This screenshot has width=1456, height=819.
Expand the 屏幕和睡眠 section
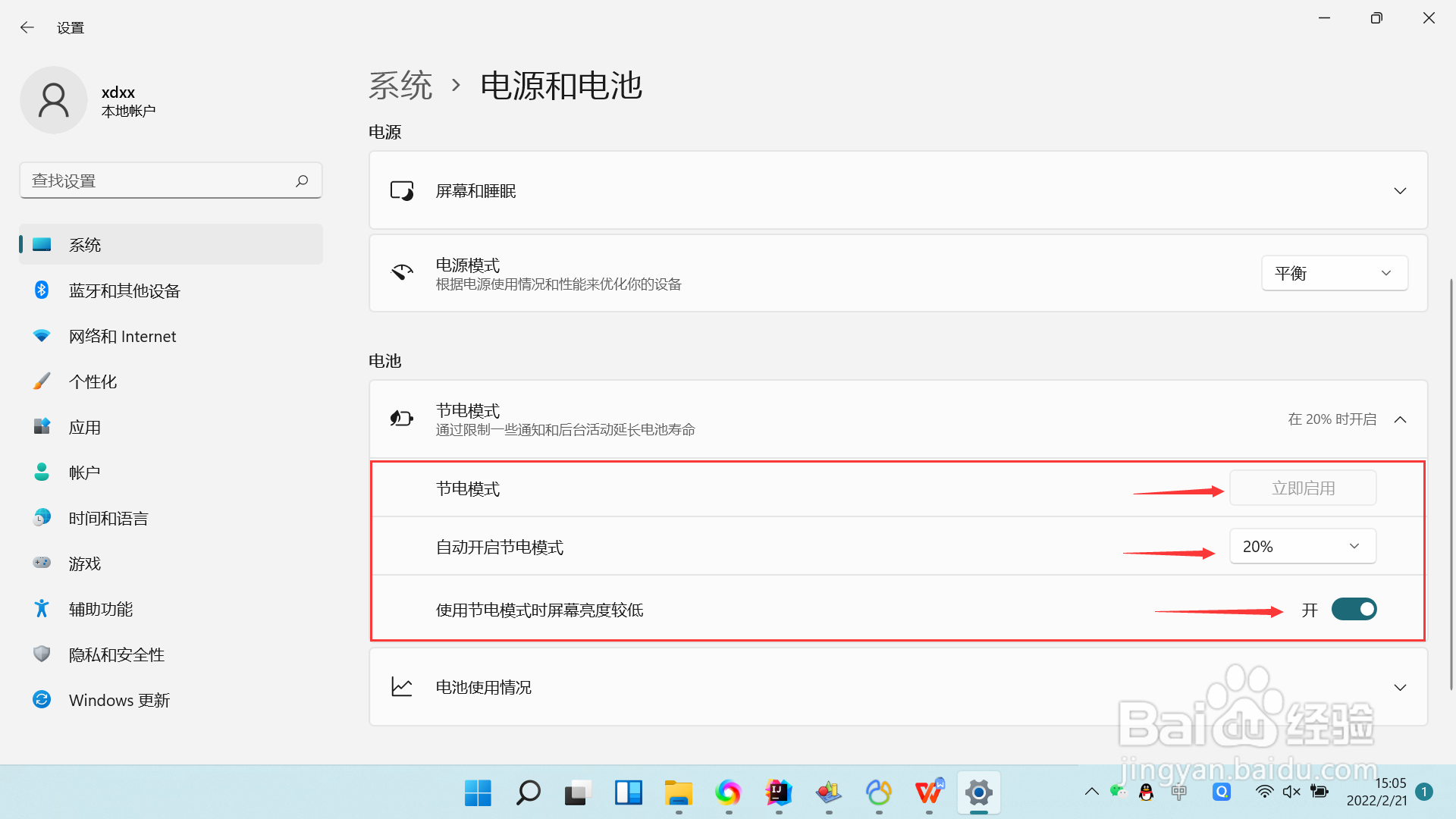[1400, 190]
